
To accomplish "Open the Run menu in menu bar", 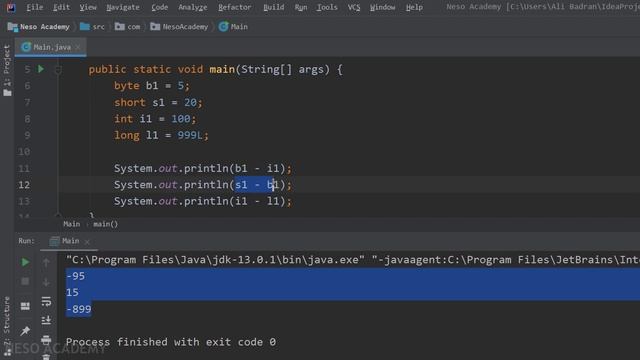I will (x=301, y=7).
